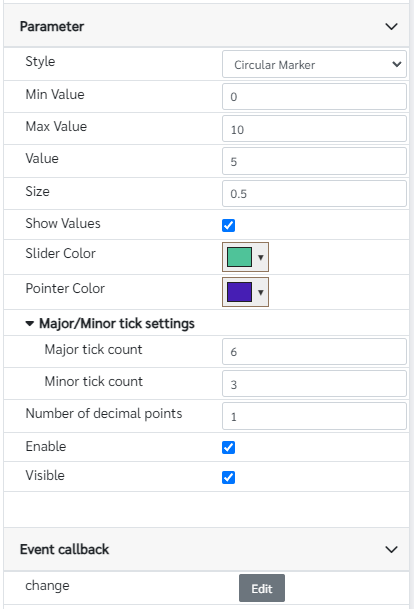
Task: Click the Min Value input field
Action: click(314, 96)
